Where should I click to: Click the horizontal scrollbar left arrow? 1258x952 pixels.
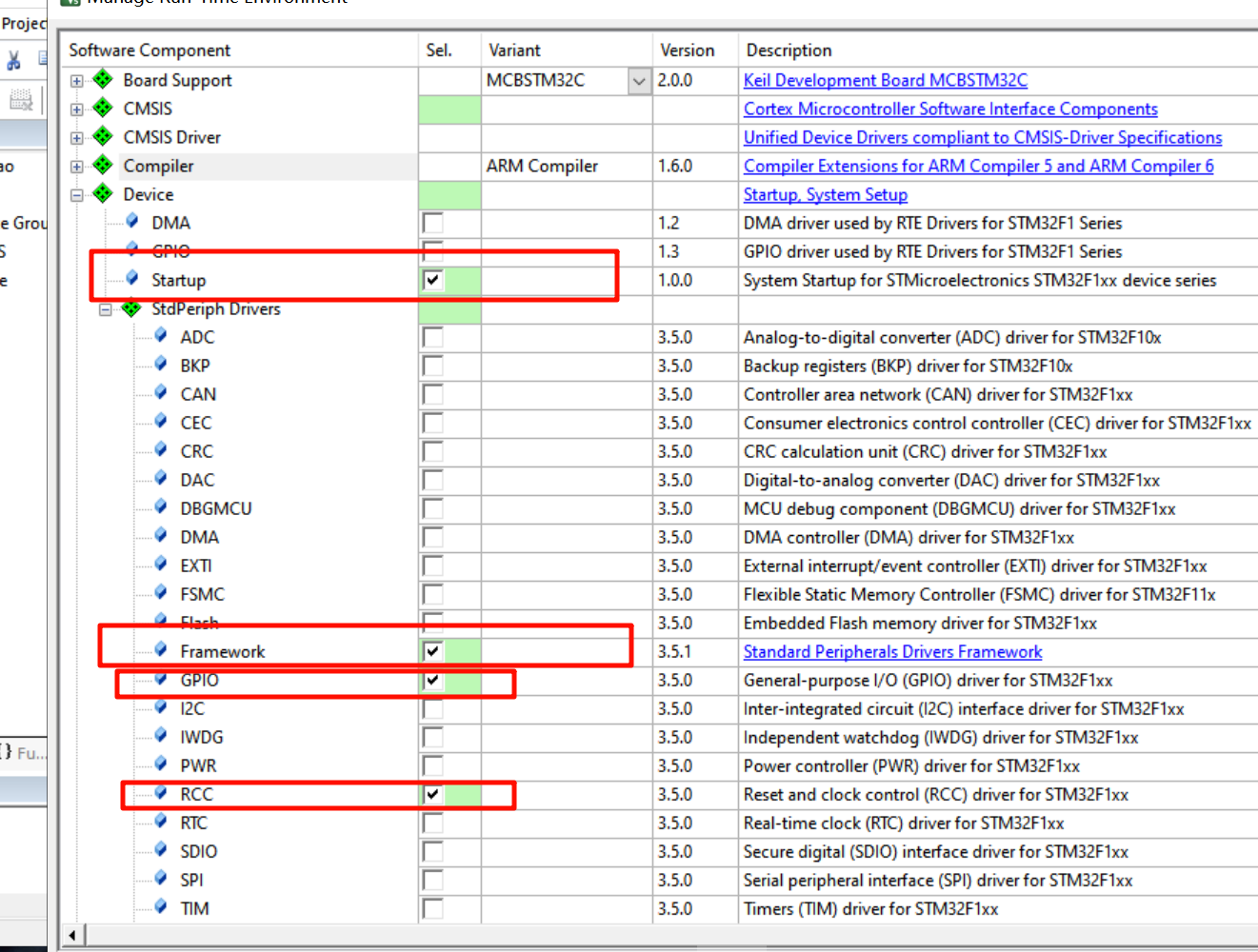[x=73, y=935]
